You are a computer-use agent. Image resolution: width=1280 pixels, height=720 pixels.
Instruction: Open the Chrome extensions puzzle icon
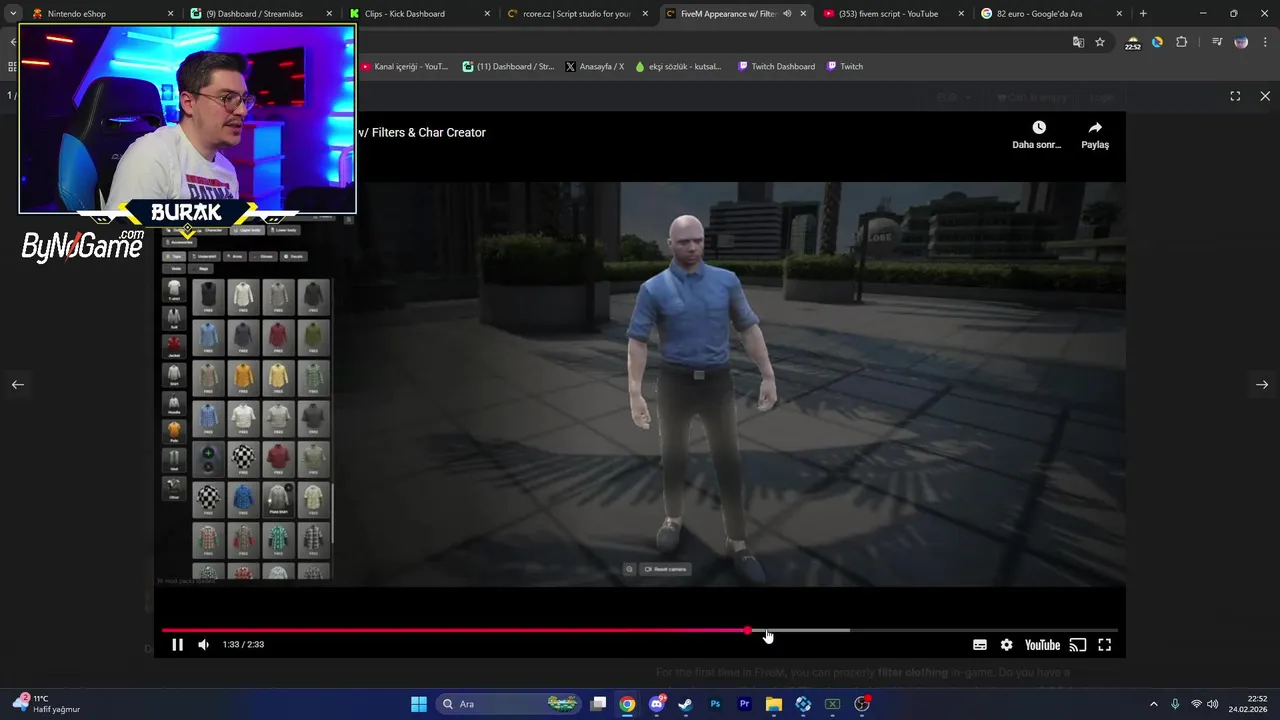click(1182, 42)
